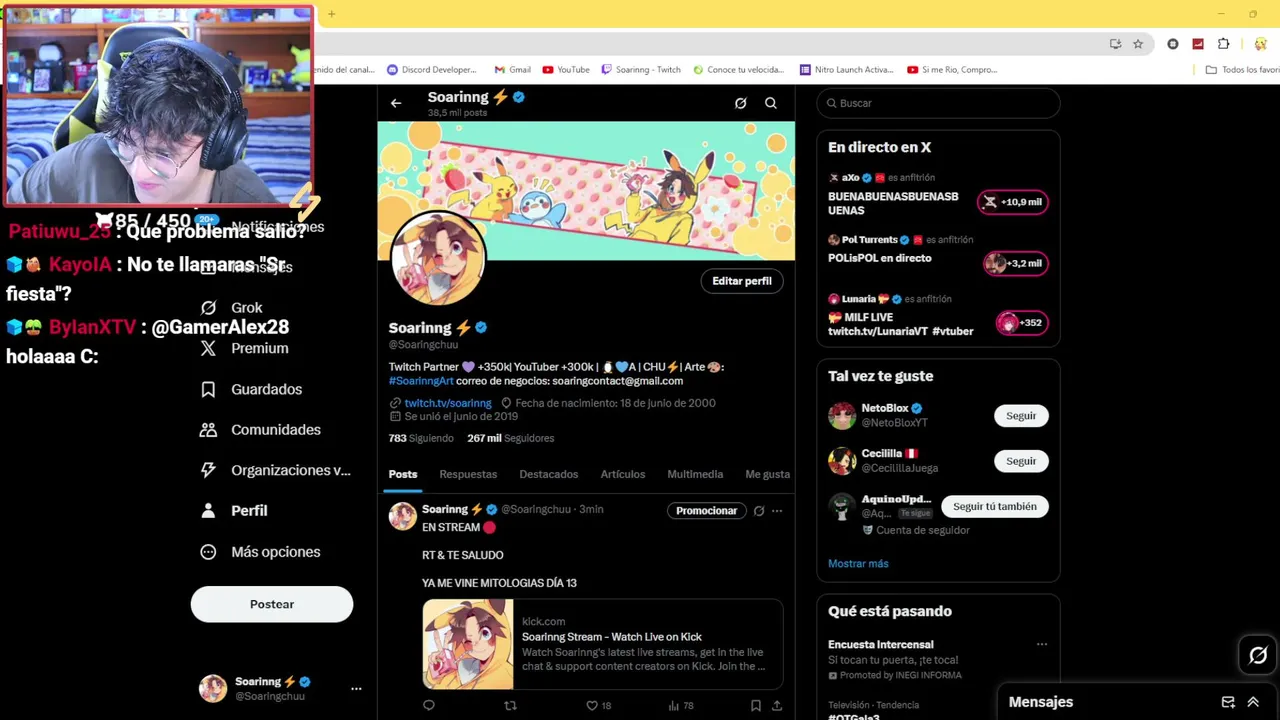The image size is (1280, 720).
Task: Go to Perfil in the sidebar
Action: coord(233,510)
